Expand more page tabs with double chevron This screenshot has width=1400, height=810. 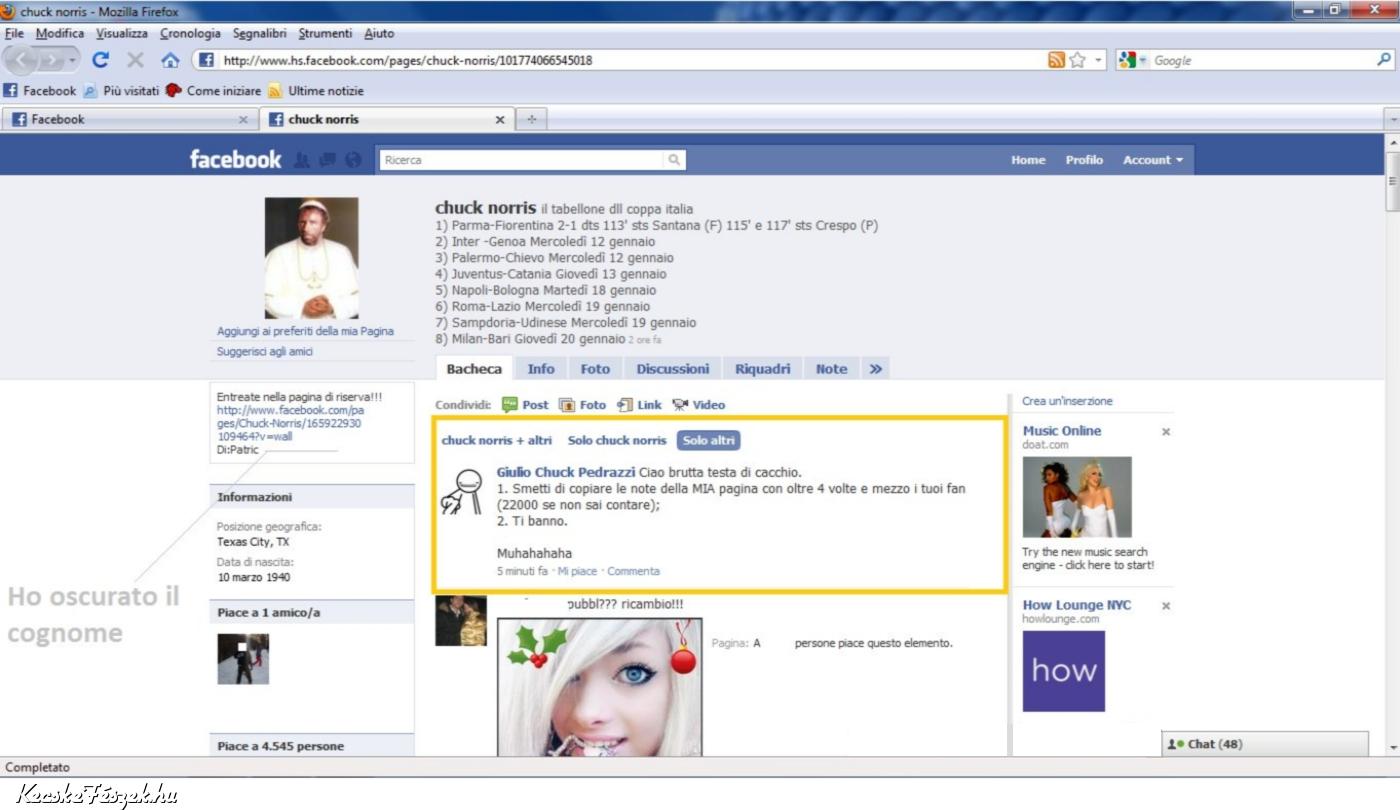[875, 369]
